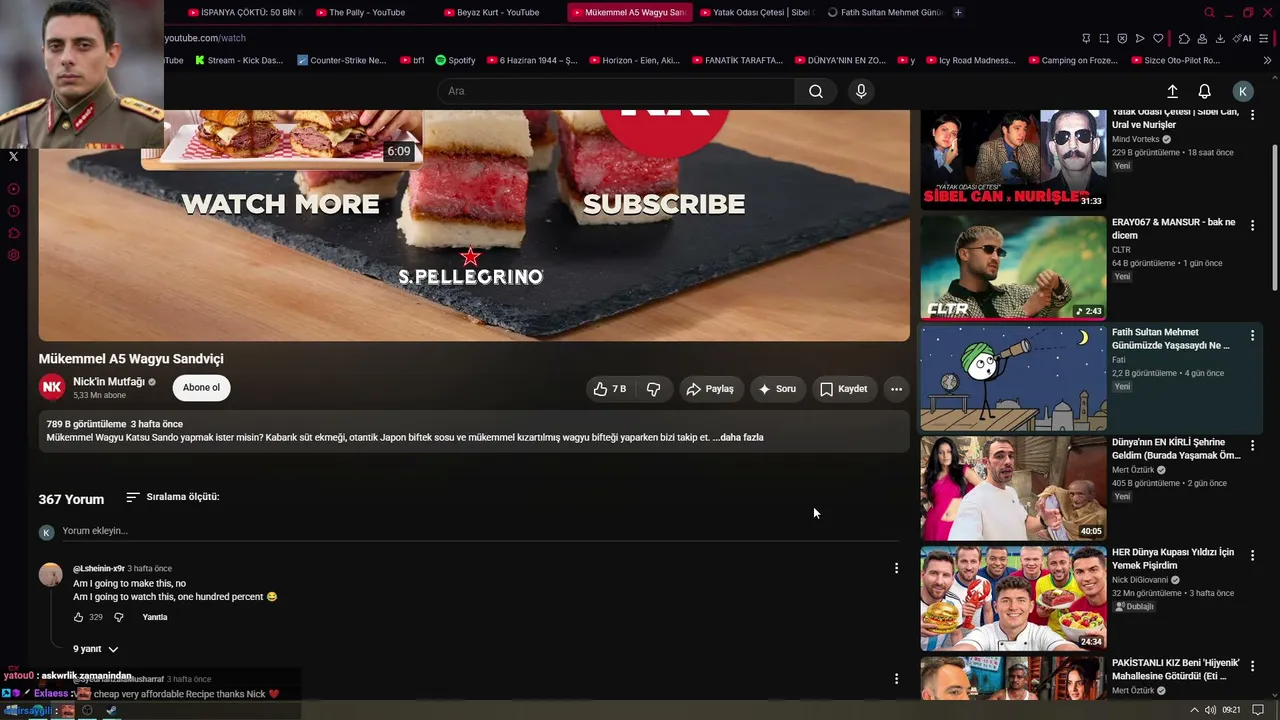Save the video with "Kaydet" button

click(x=844, y=389)
